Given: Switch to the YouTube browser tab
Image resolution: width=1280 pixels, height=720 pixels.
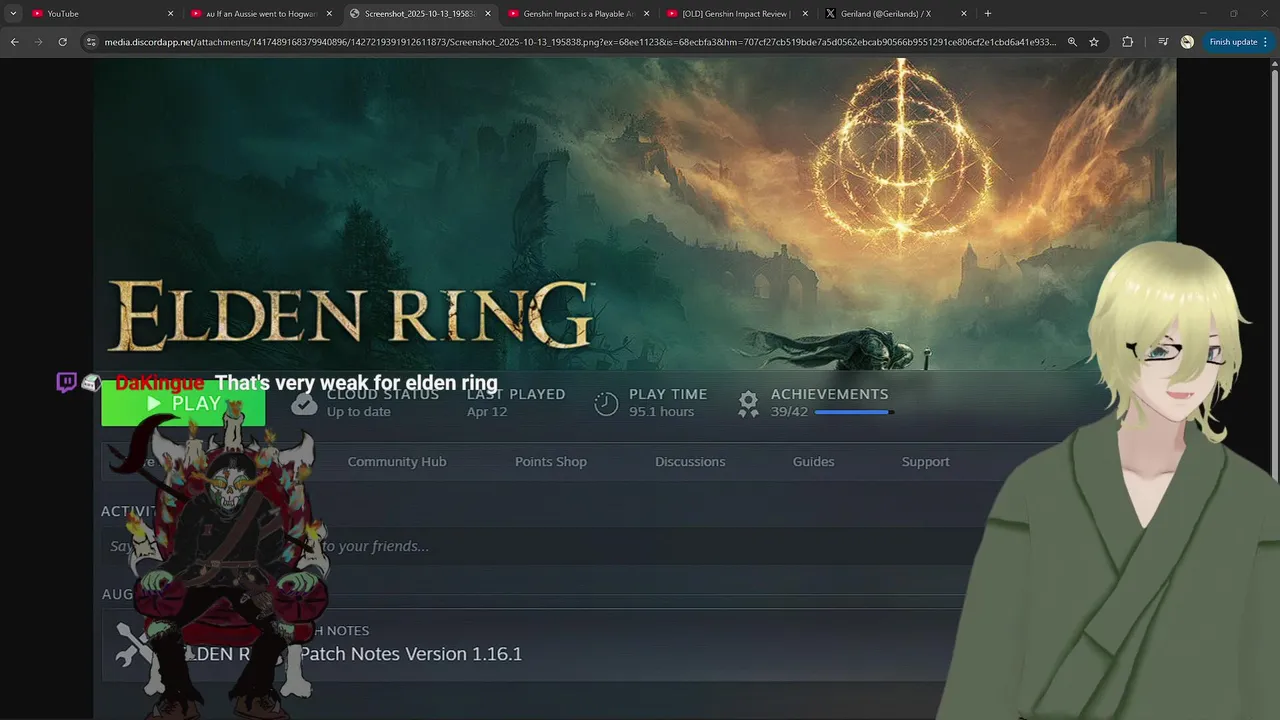Looking at the screenshot, I should [98, 13].
